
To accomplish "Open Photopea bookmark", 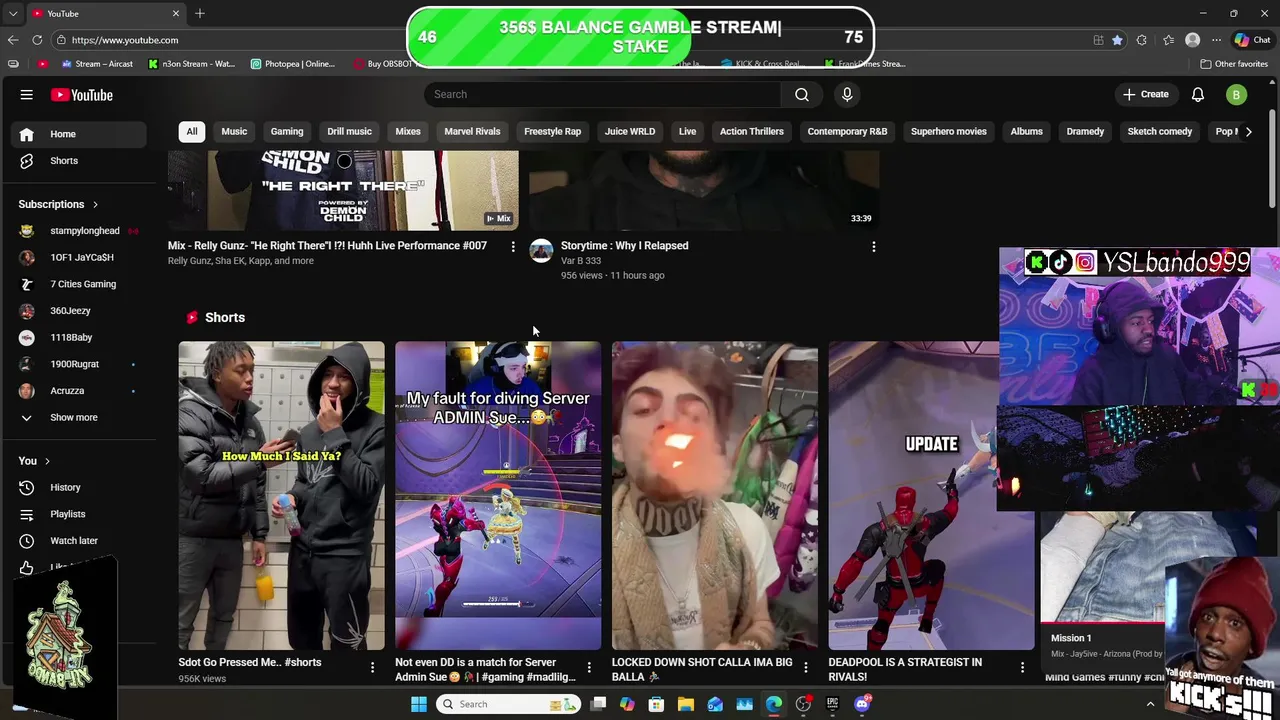I will coord(293,64).
